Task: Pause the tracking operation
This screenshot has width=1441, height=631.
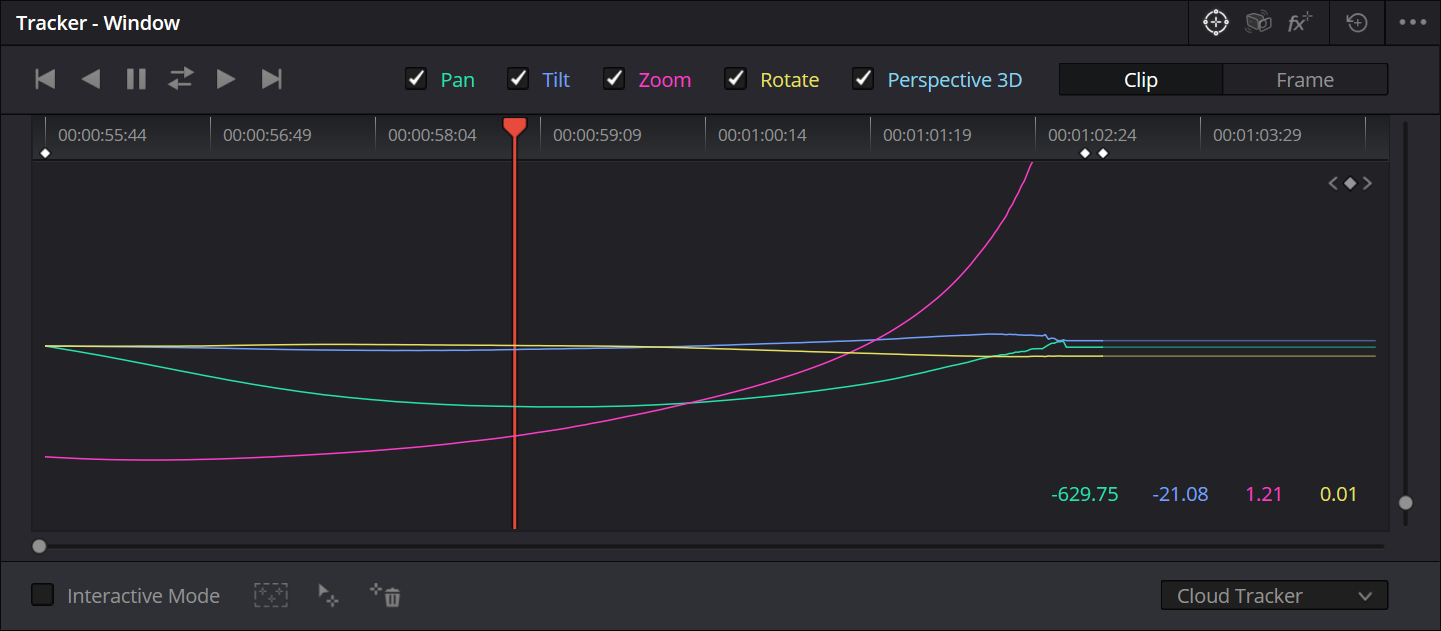Action: [136, 79]
